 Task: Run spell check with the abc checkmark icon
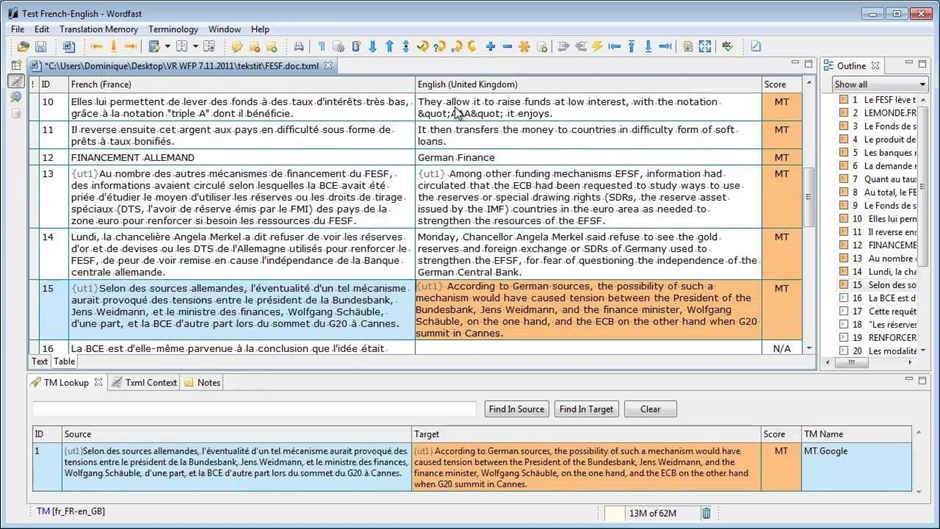click(x=727, y=47)
